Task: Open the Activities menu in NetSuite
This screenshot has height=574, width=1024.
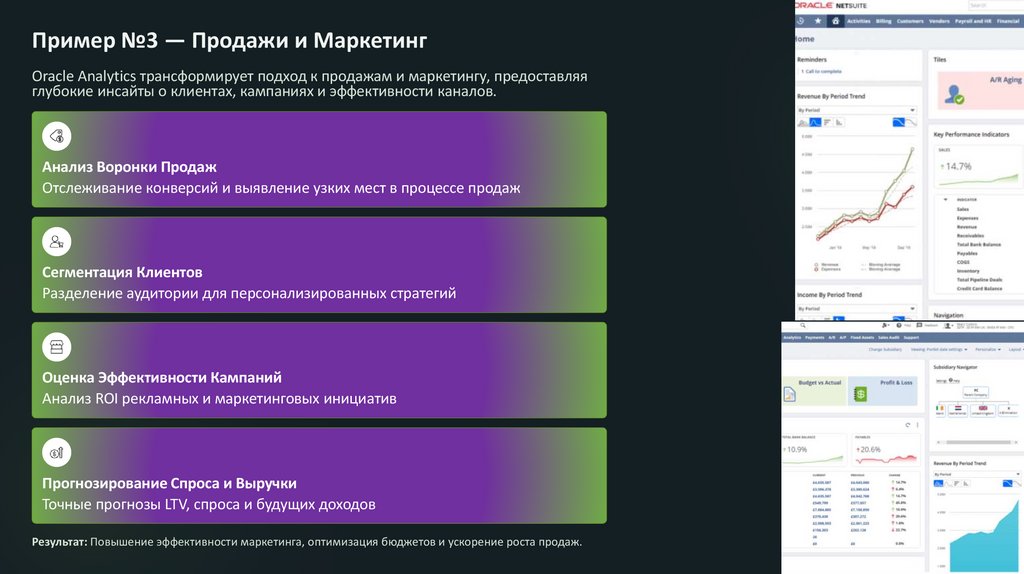Action: (x=858, y=21)
